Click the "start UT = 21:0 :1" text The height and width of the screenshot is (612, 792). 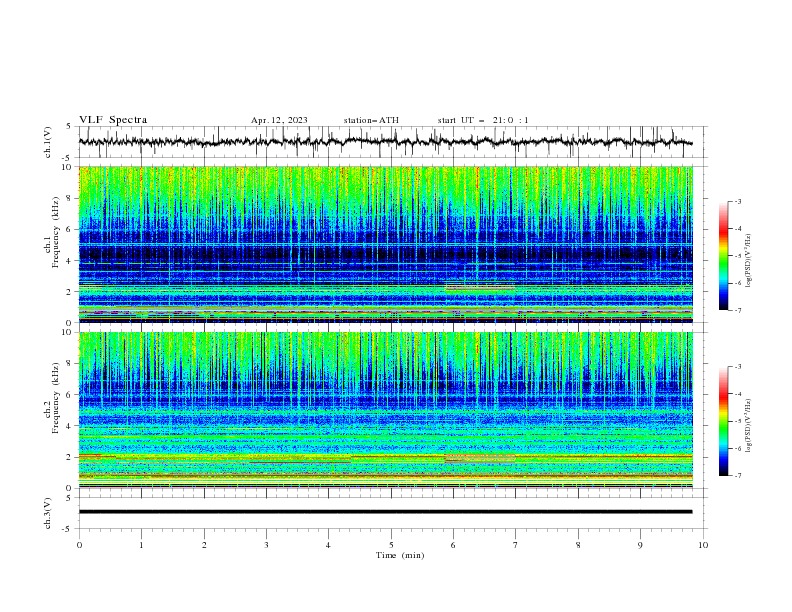click(x=483, y=120)
